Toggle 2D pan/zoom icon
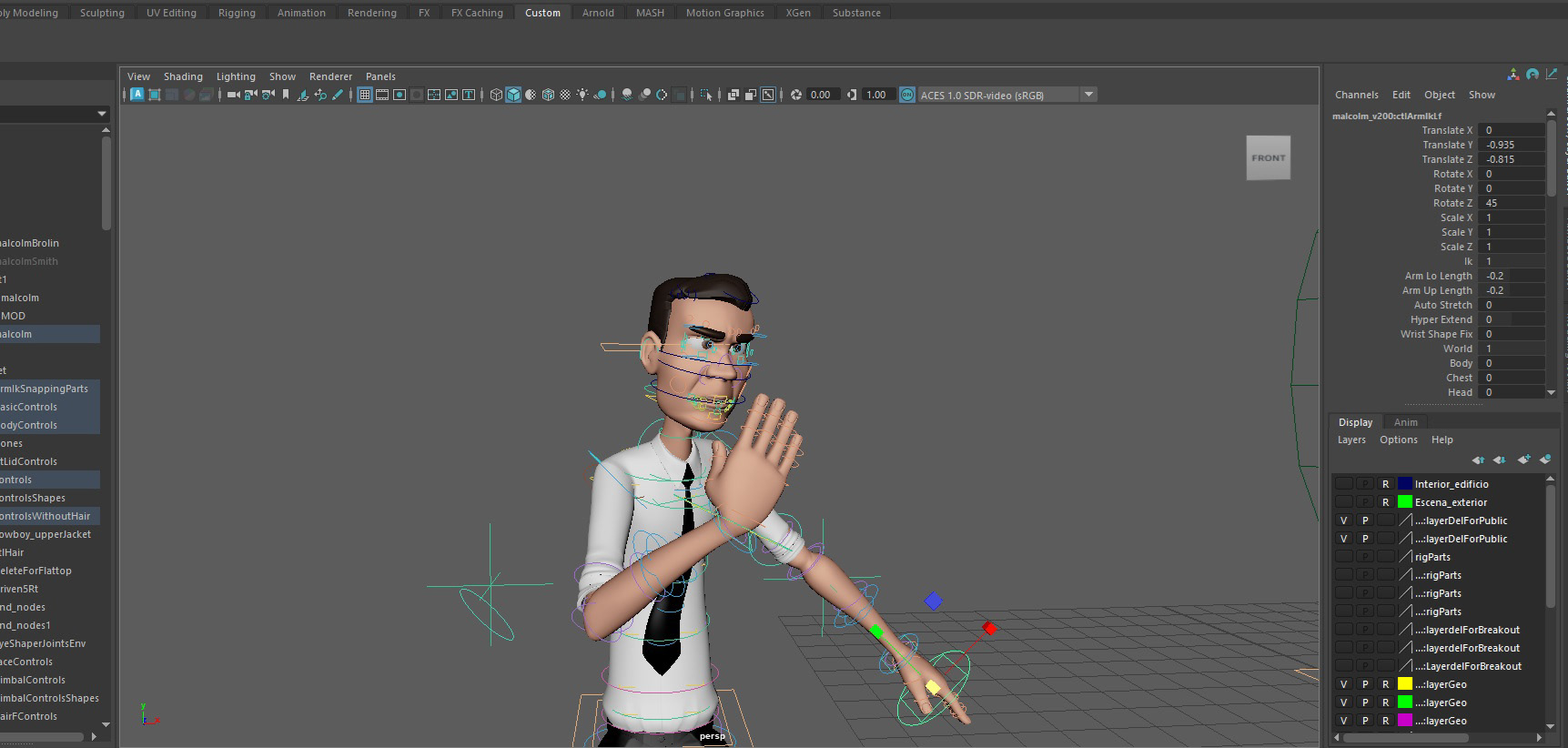Image resolution: width=1568 pixels, height=748 pixels. coord(320,95)
